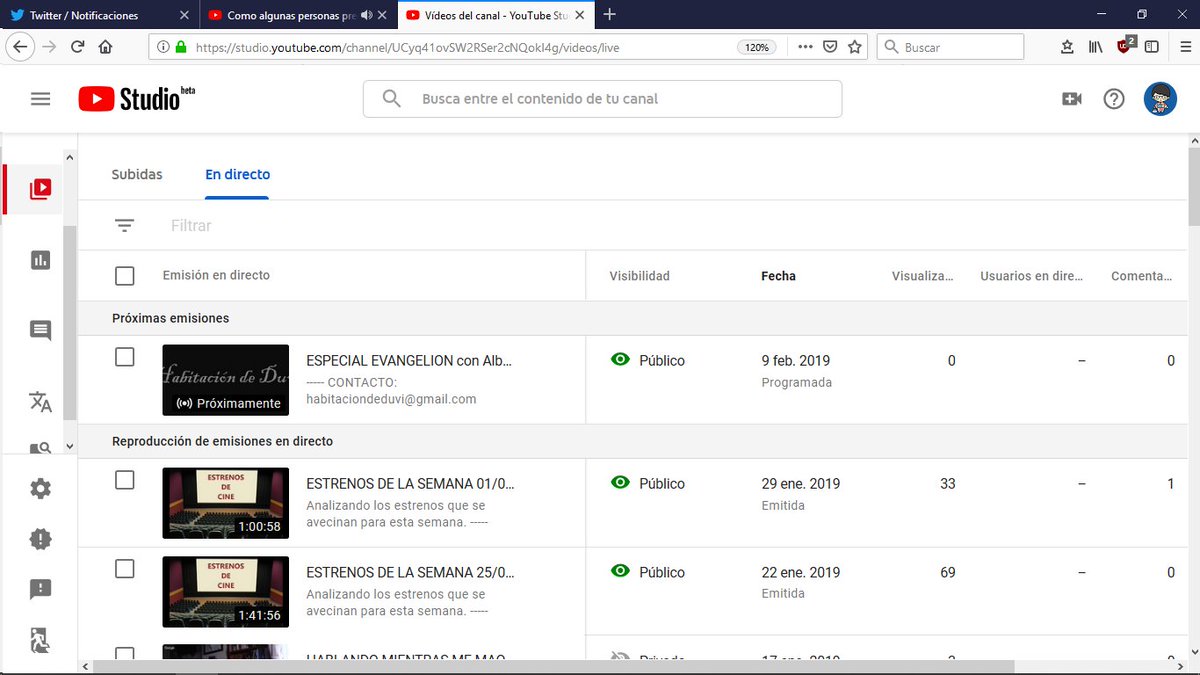Open the account avatar menu

pos(1160,99)
